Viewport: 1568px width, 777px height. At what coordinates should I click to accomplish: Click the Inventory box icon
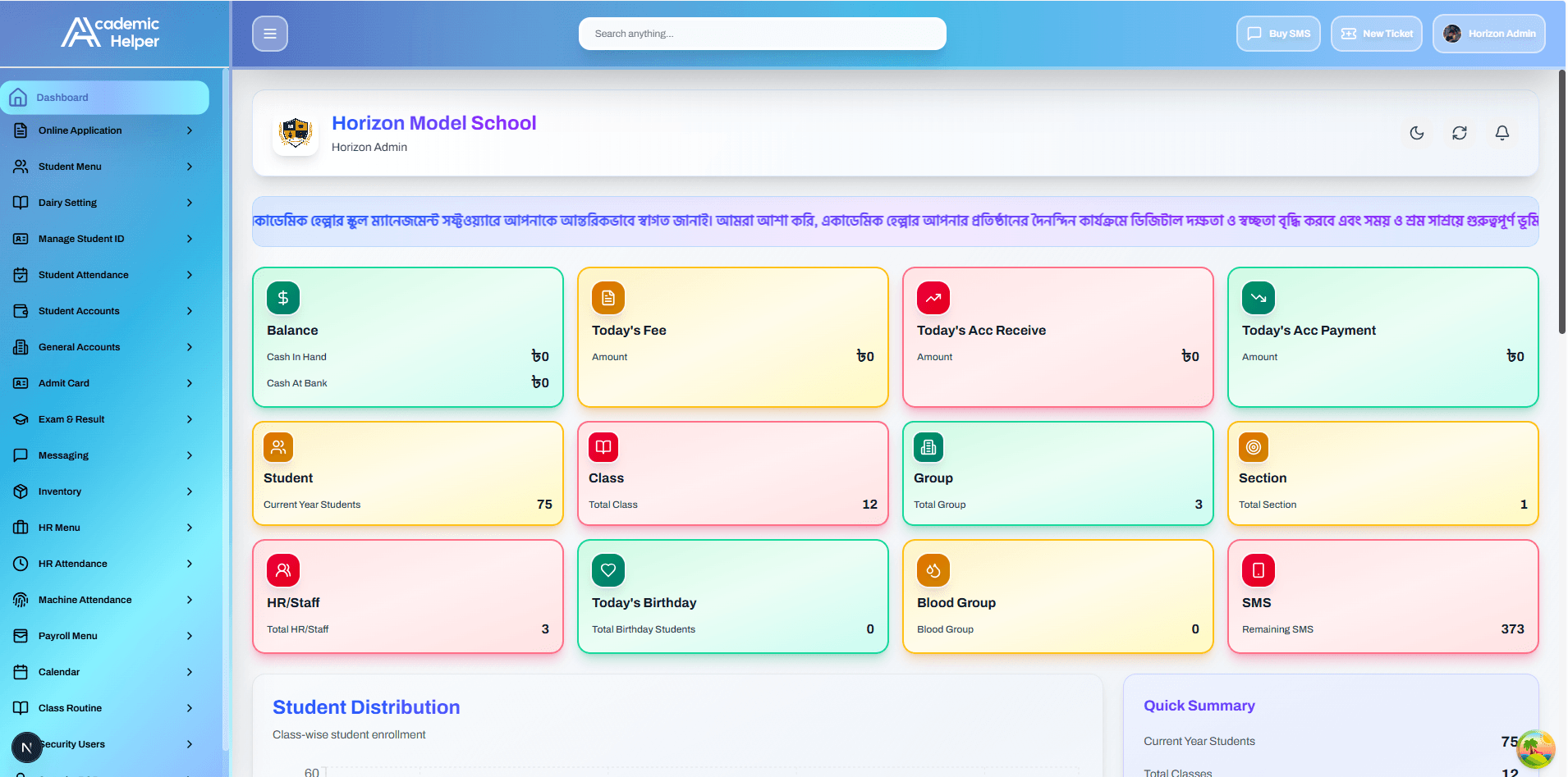pos(21,491)
